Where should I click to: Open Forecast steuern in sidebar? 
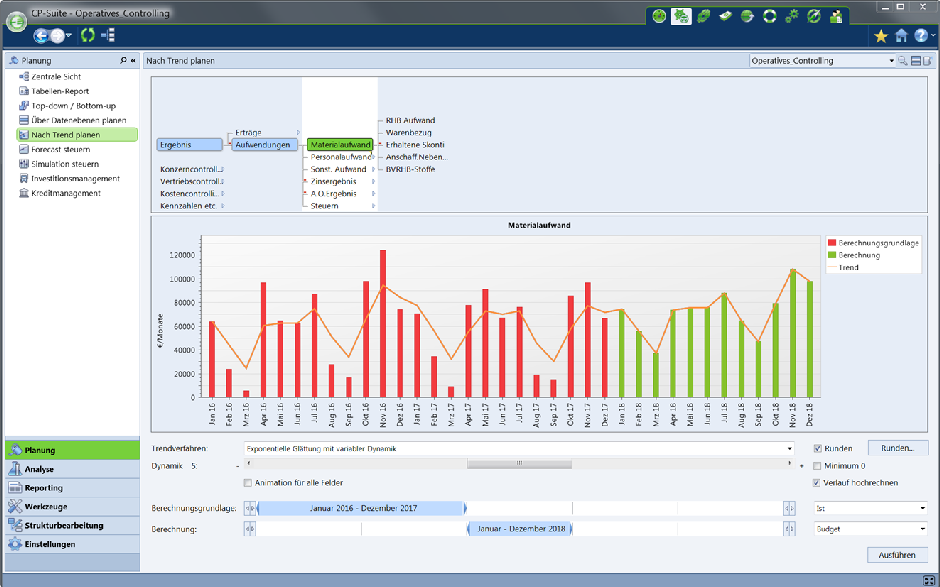coord(61,149)
